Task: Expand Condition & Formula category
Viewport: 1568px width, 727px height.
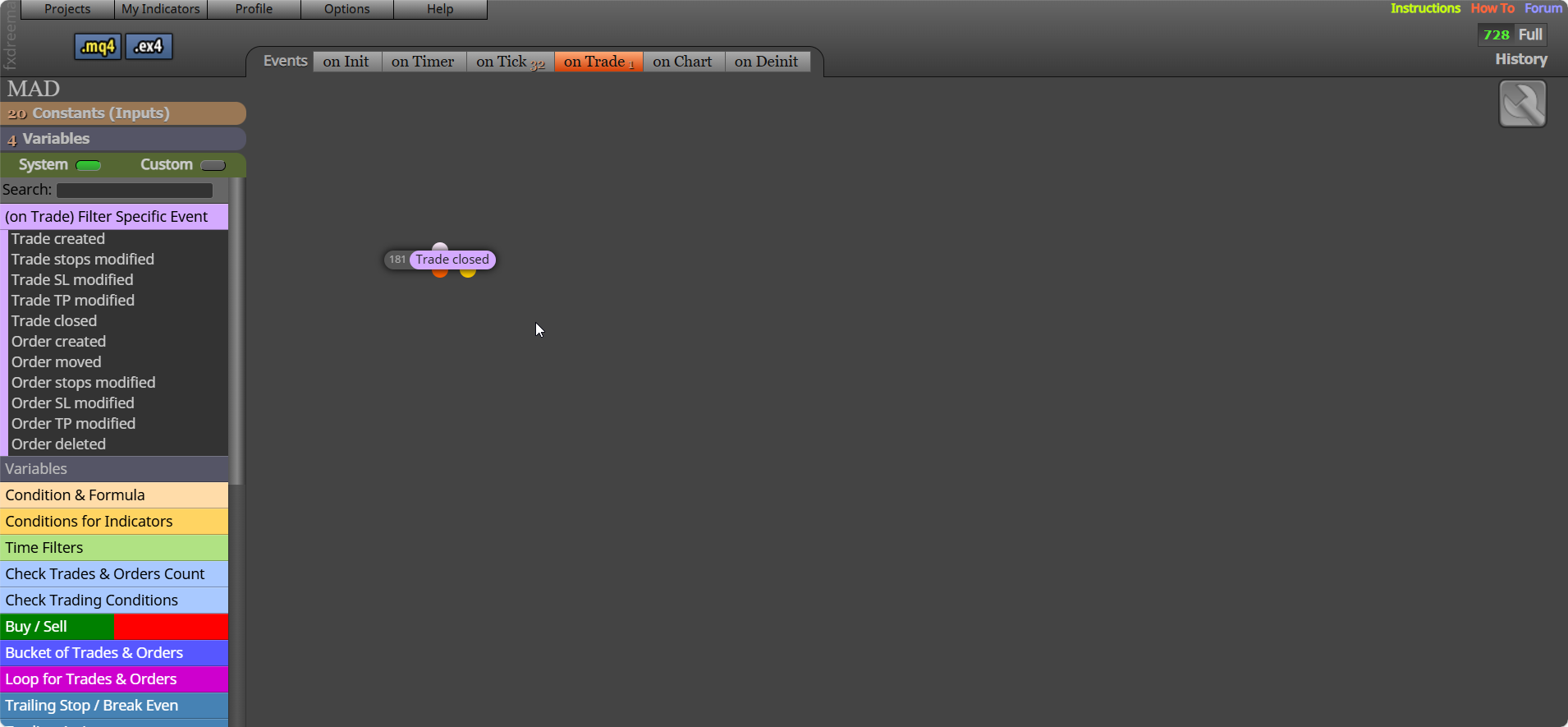Action: click(114, 495)
